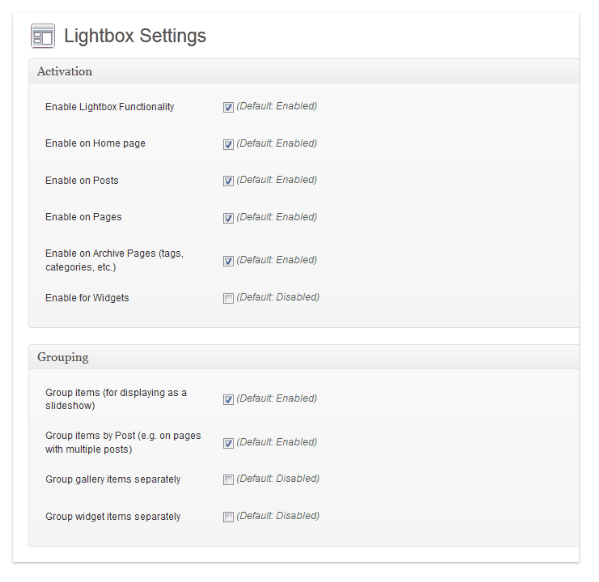The height and width of the screenshot is (582, 599).
Task: Check Group gallery items separately
Action: [x=228, y=480]
